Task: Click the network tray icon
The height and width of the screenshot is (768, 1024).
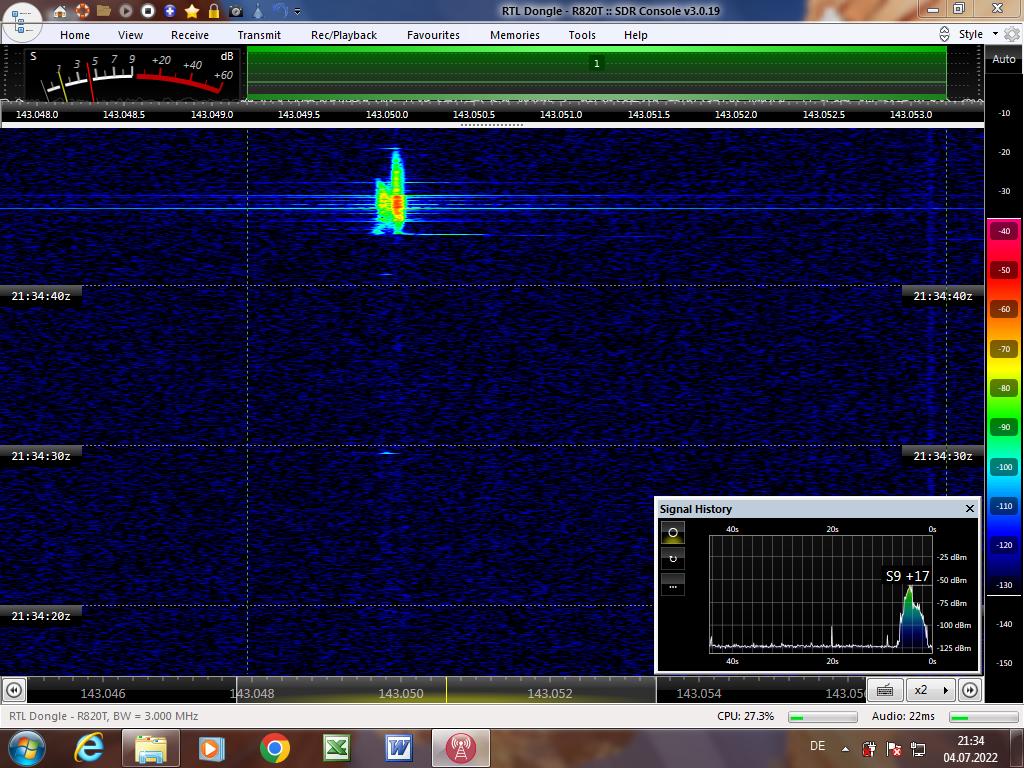Action: pos(918,748)
